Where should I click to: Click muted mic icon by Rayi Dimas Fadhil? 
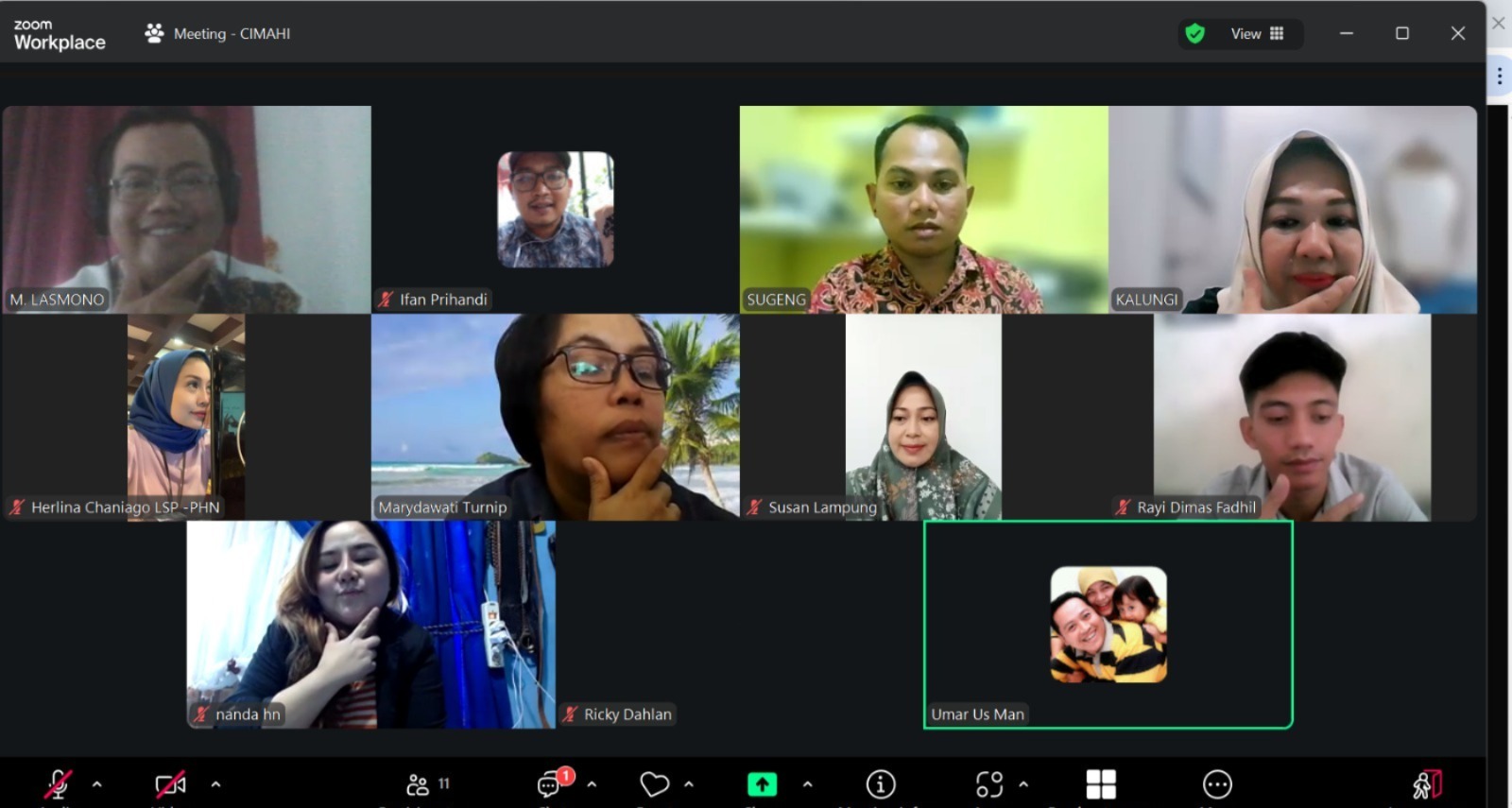pyautogui.click(x=1123, y=507)
